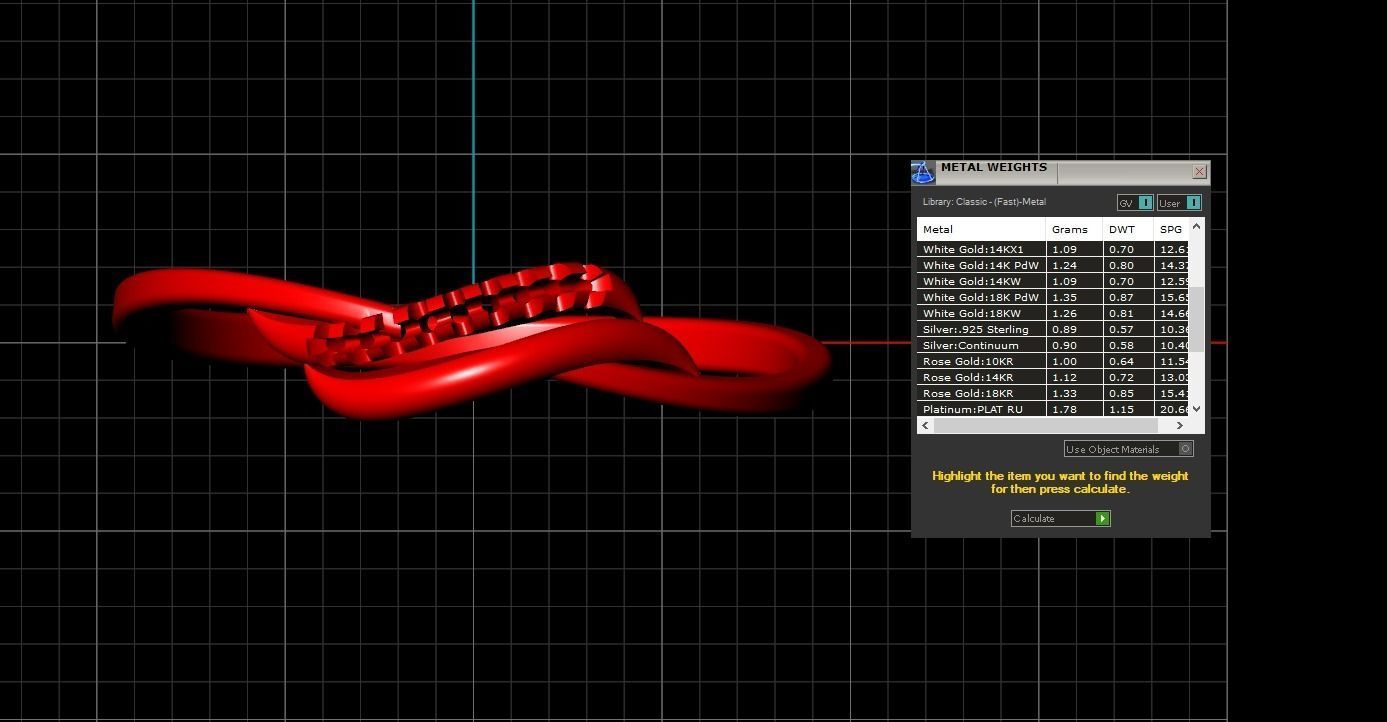Select the White Gold:18KW row
The height and width of the screenshot is (722, 1387).
click(1053, 313)
